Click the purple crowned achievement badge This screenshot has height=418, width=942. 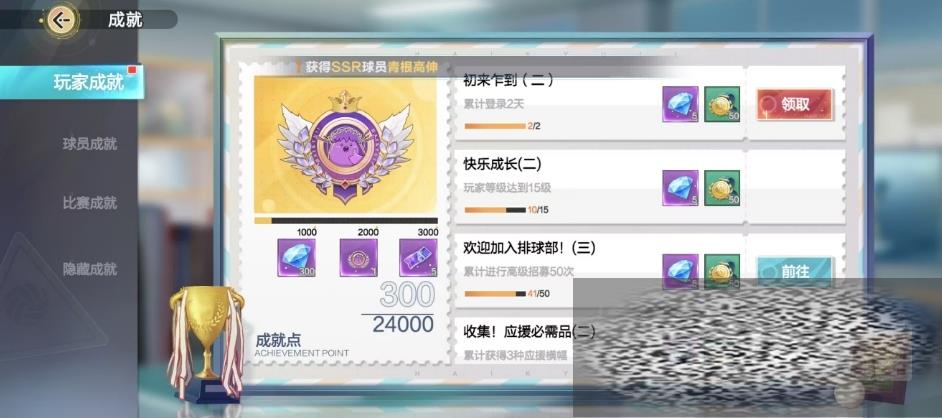coord(345,146)
